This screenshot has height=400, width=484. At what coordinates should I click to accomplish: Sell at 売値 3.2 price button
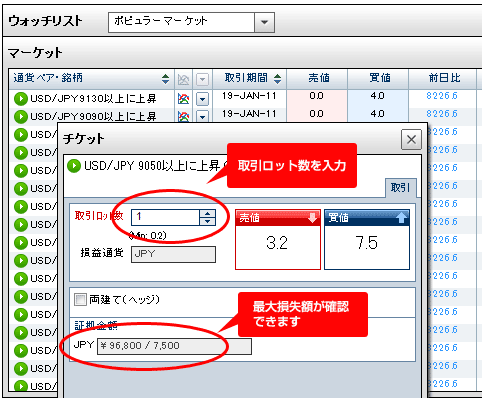point(278,239)
